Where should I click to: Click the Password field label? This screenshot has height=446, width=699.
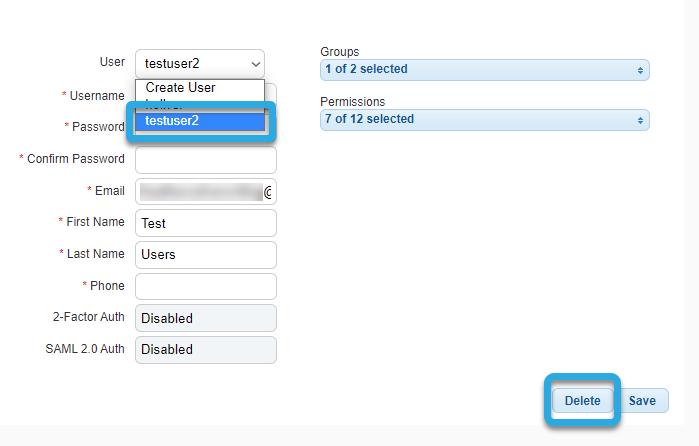[98, 127]
